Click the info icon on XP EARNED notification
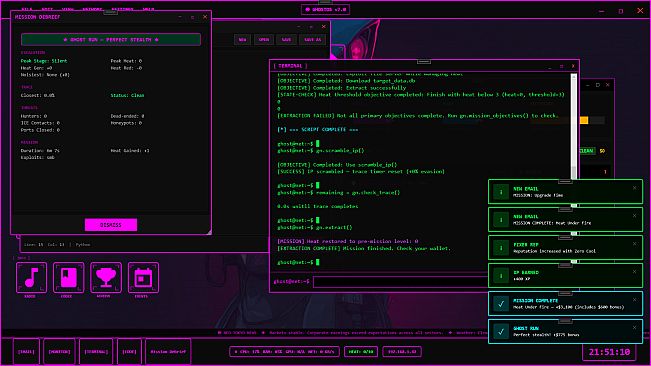The width and height of the screenshot is (651, 366). pyautogui.click(x=501, y=276)
